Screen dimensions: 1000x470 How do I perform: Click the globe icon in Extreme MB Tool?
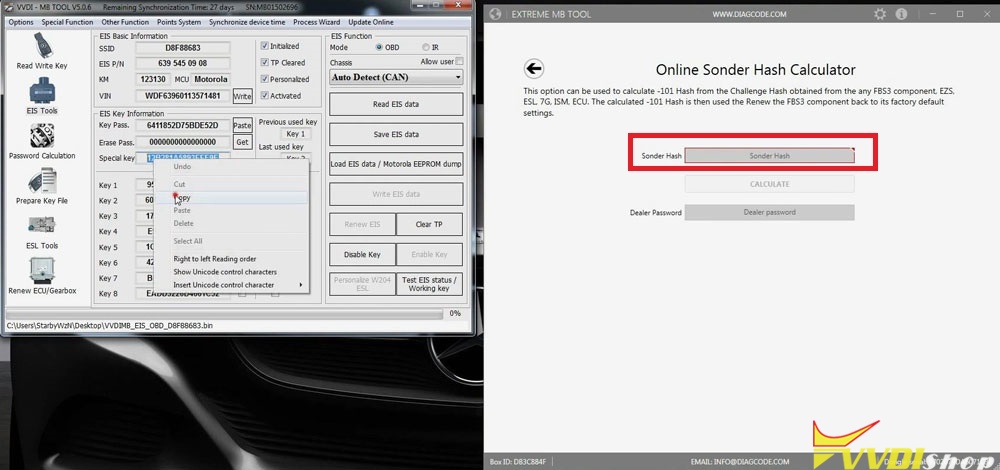[496, 14]
